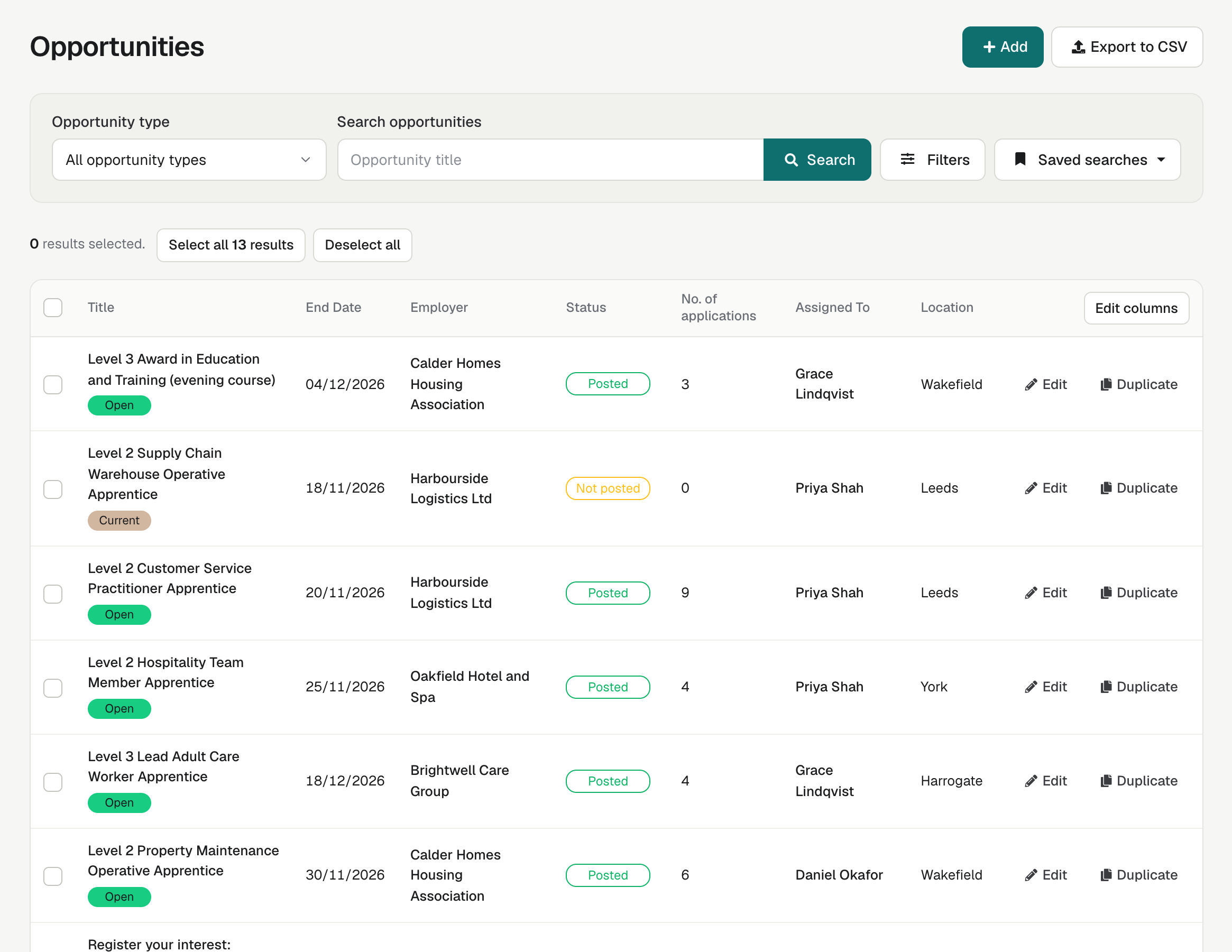Click the Level 3 Lead Adult Care Worker Apprentice title

point(163,767)
